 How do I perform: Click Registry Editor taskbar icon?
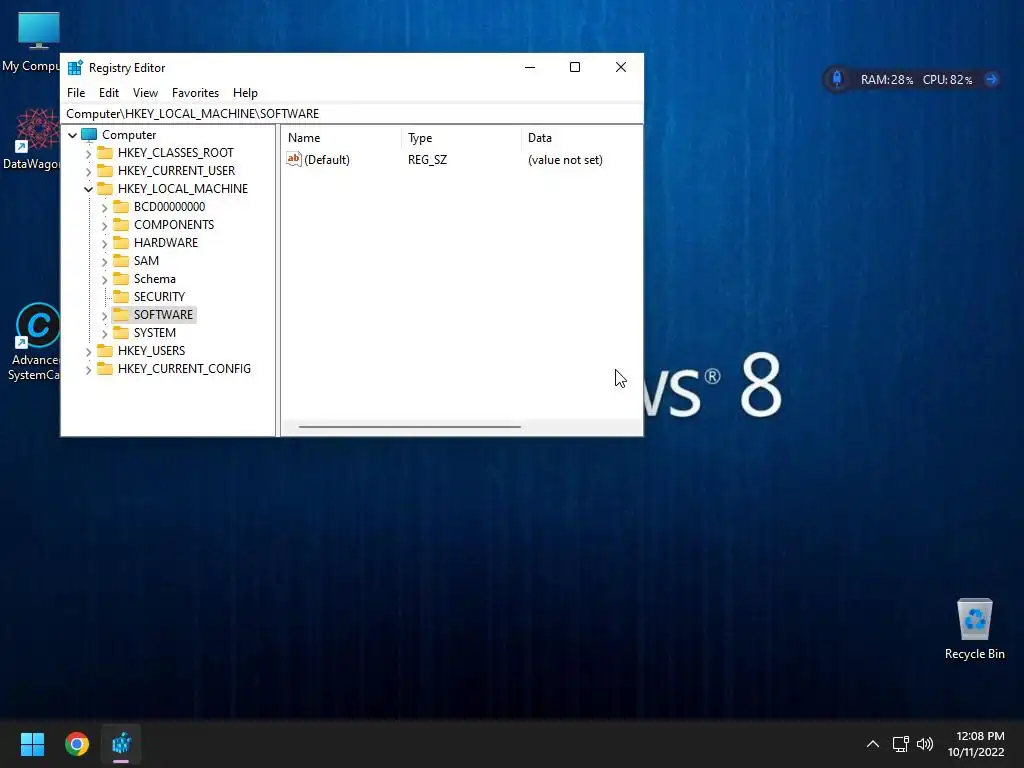[121, 744]
